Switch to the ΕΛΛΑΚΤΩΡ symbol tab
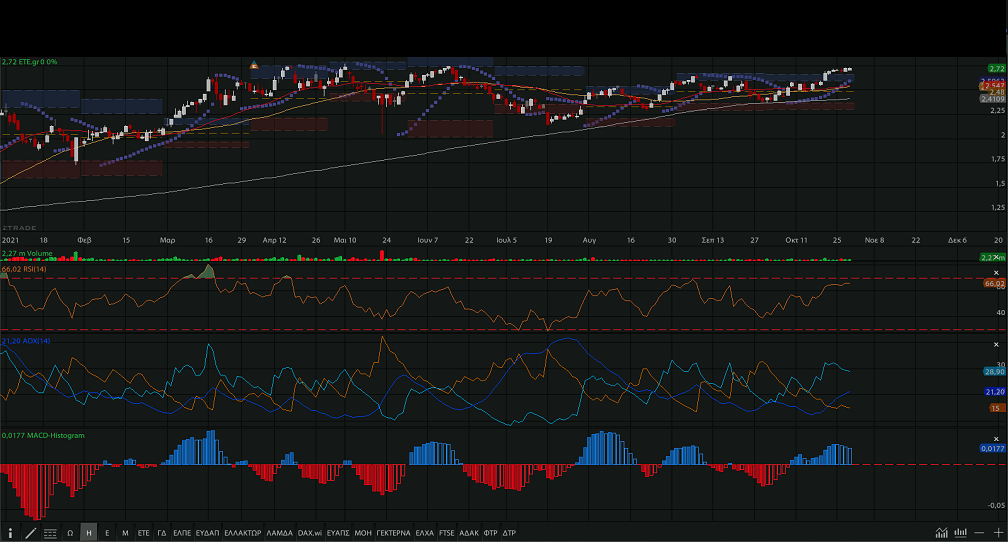The image size is (1008, 542). pyautogui.click(x=243, y=533)
